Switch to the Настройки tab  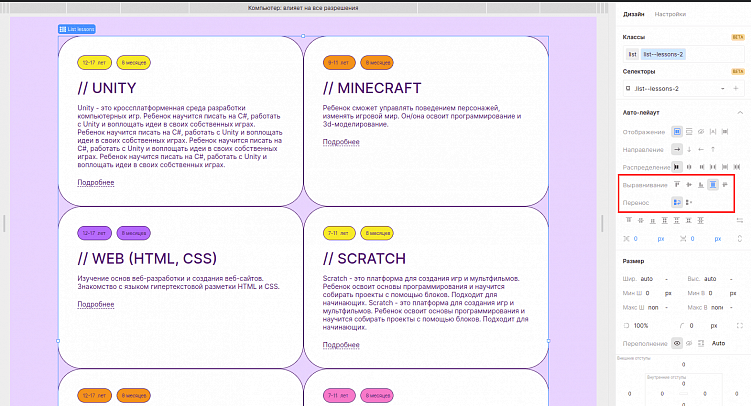670,14
